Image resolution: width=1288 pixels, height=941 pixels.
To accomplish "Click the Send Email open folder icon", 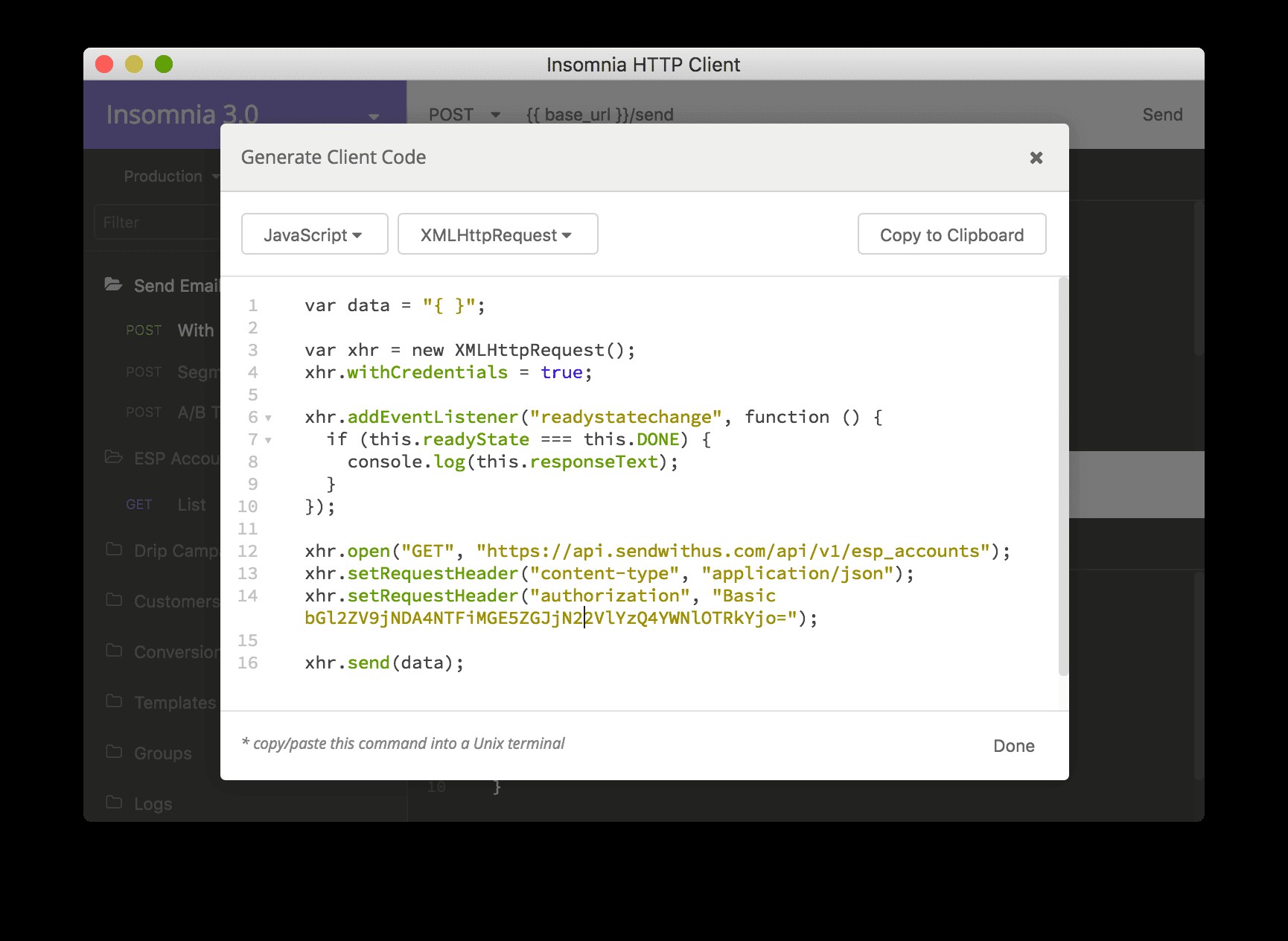I will 113,284.
